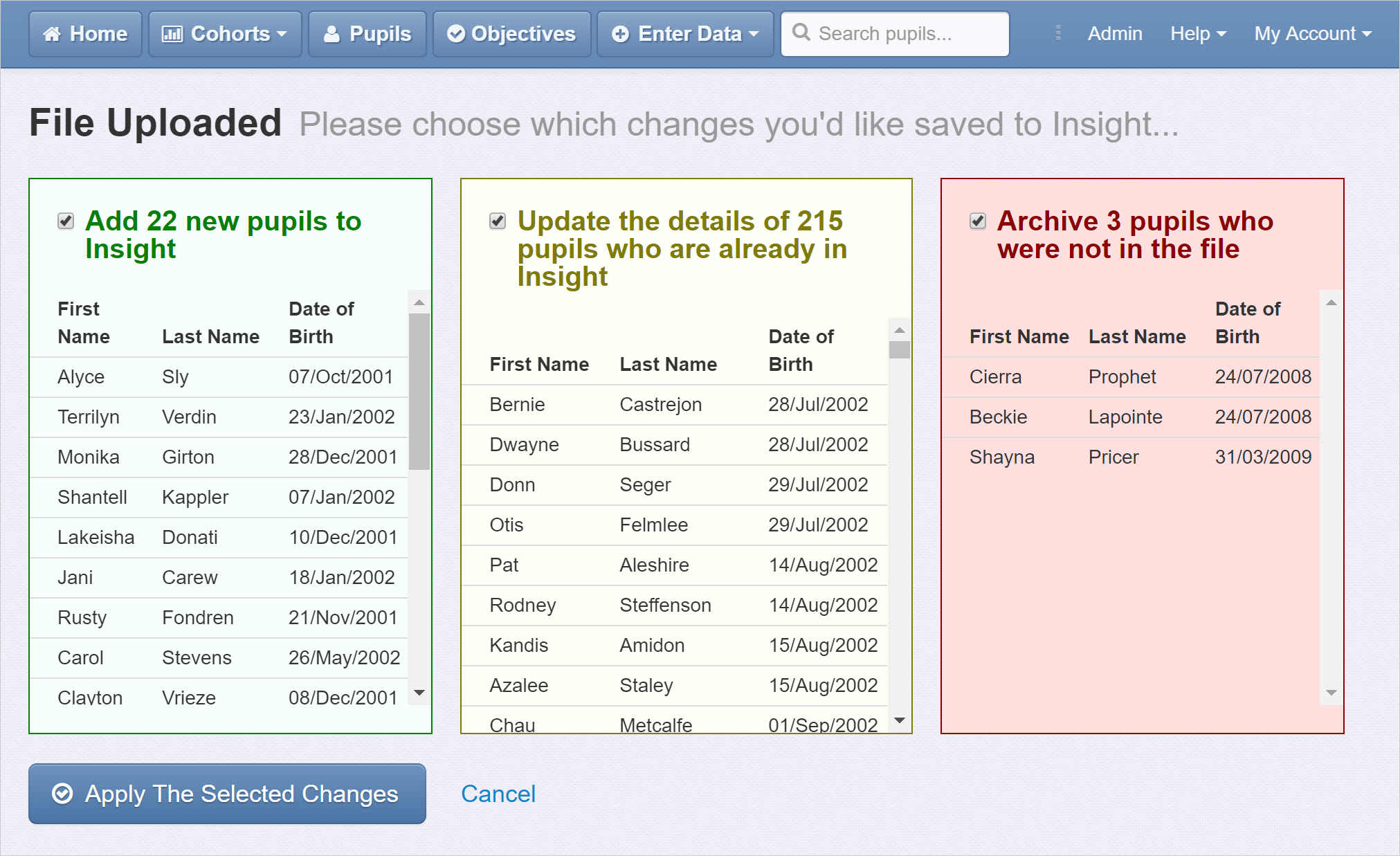Select Shayna Pricer's date 31/03/2009

[x=1263, y=457]
